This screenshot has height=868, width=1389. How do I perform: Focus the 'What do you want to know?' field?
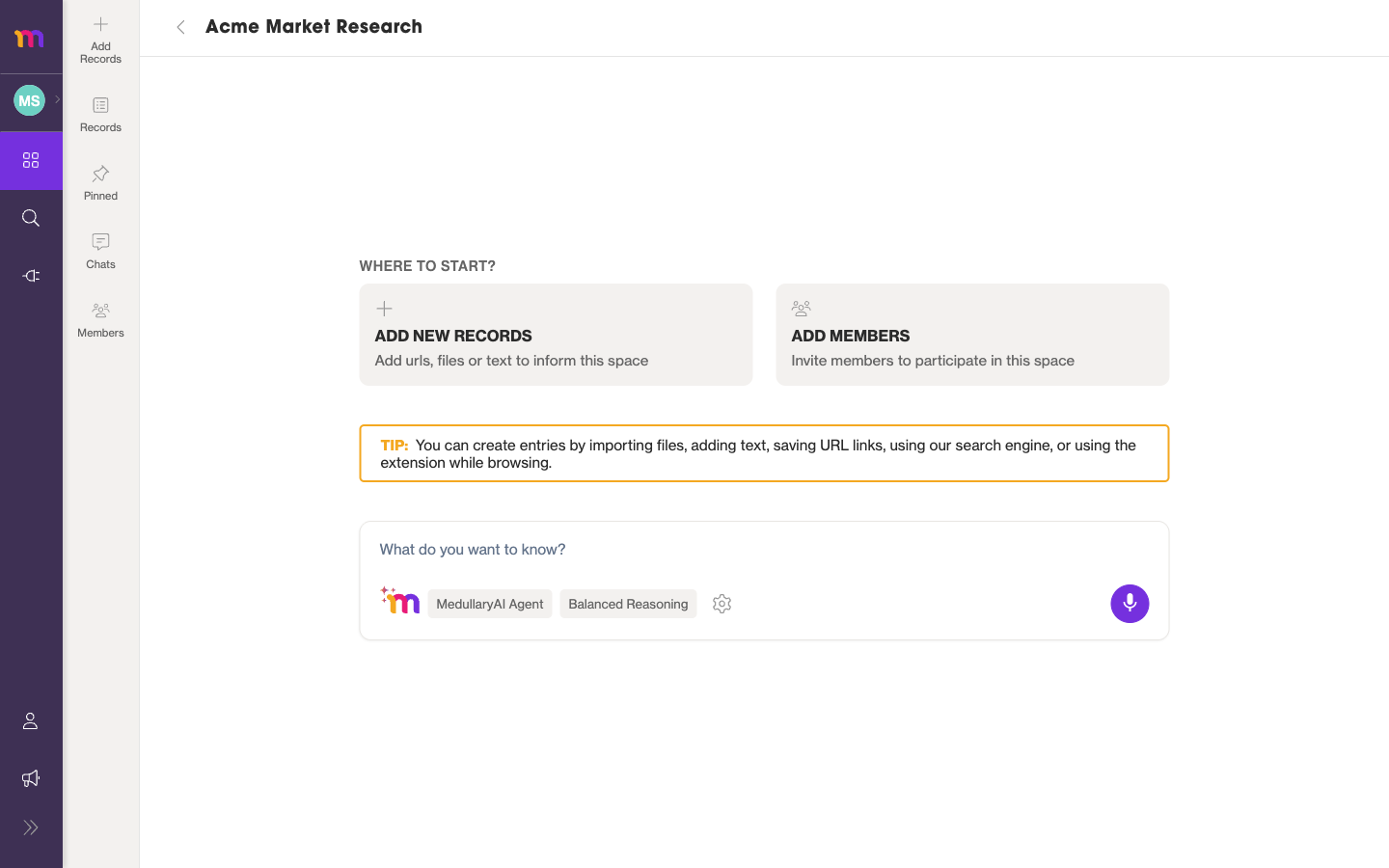coord(764,550)
